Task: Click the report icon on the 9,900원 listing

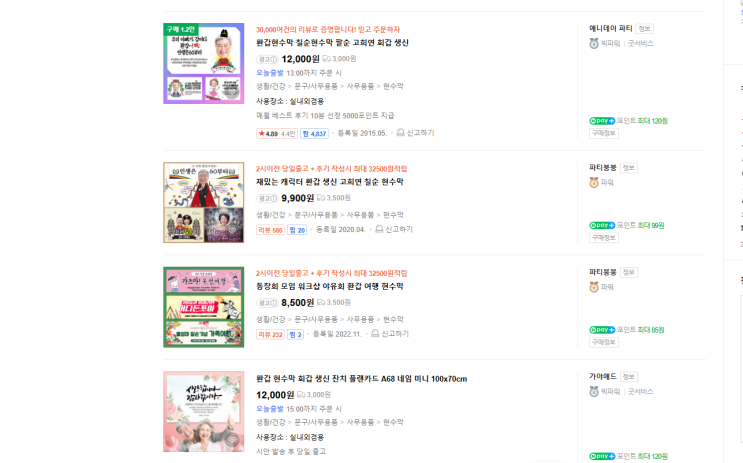Action: 379,229
